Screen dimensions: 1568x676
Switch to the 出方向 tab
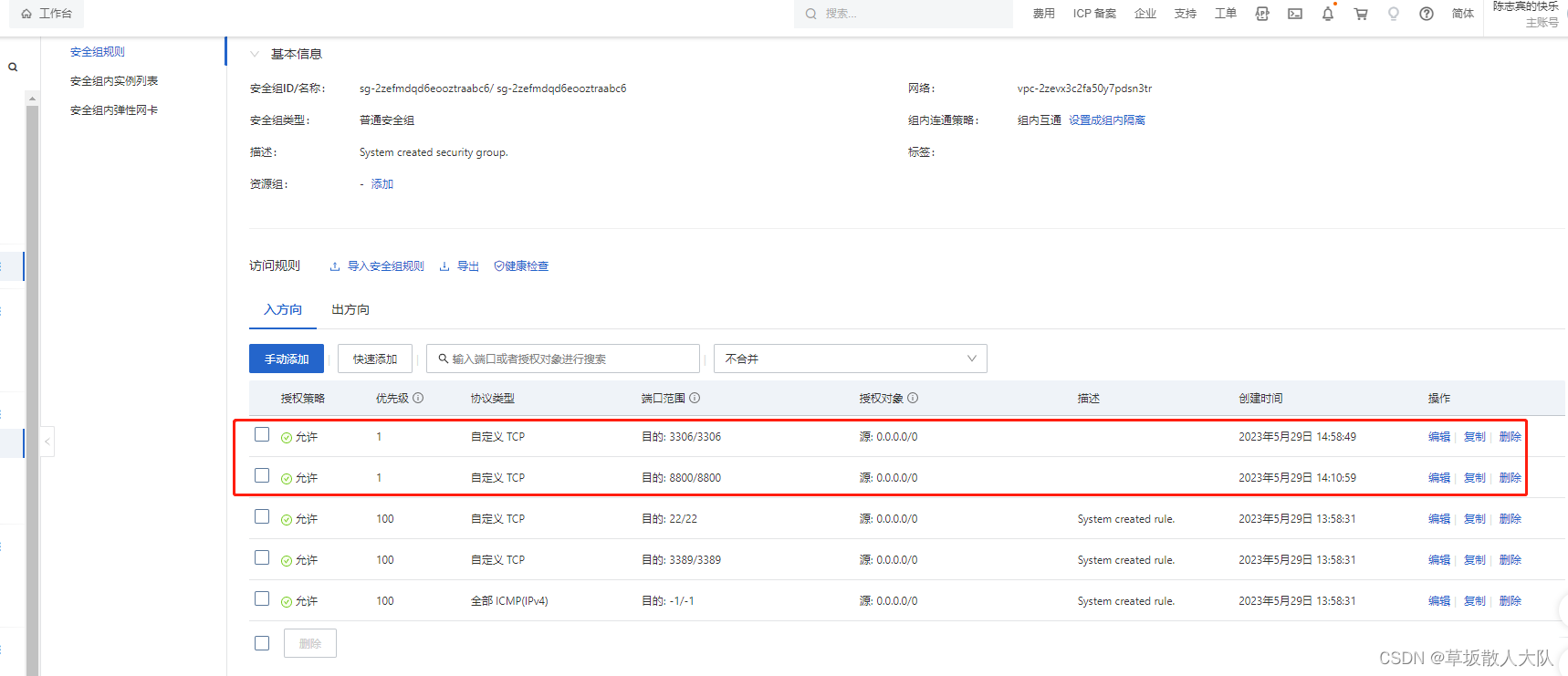pyautogui.click(x=350, y=310)
